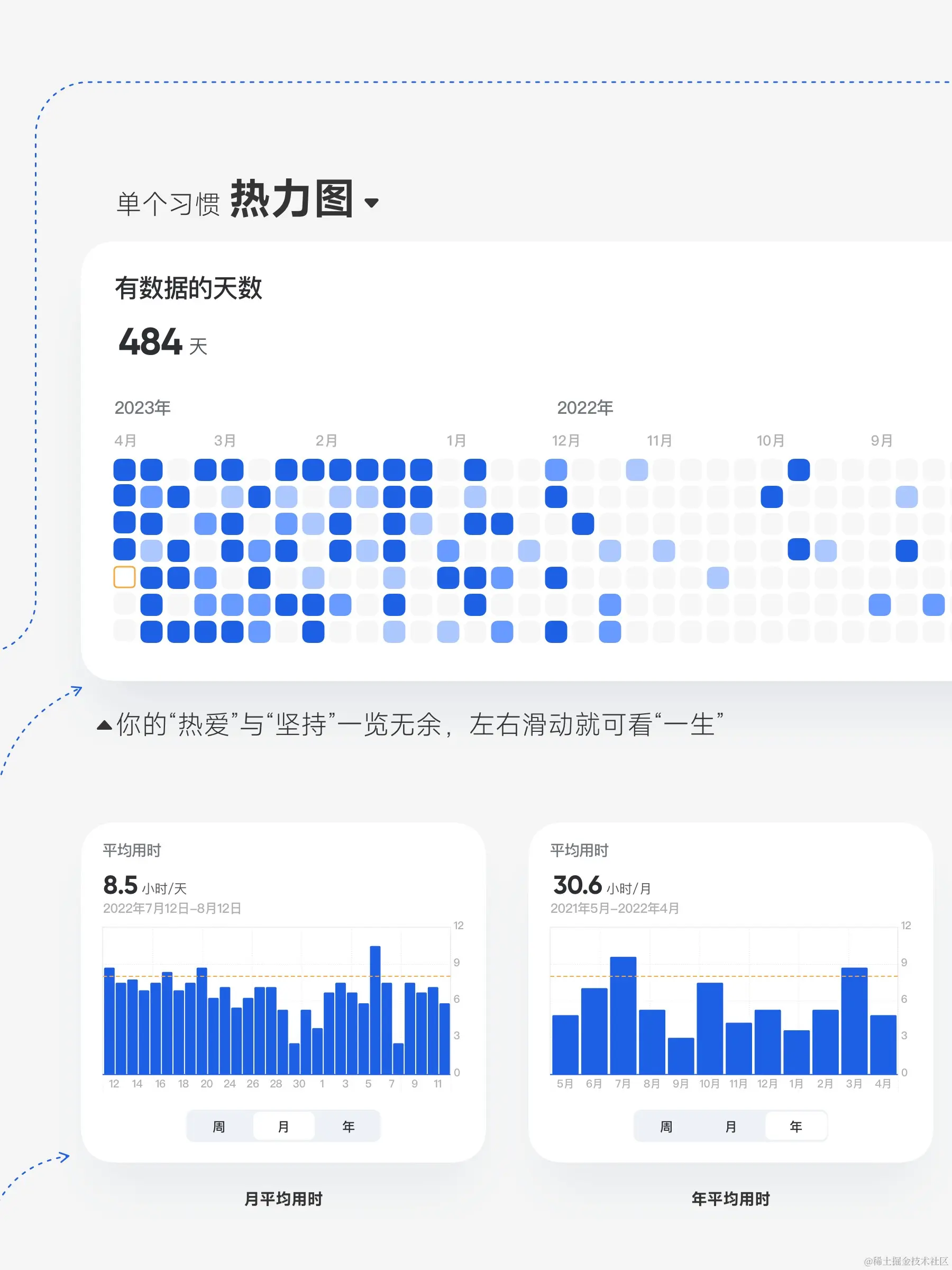Click the 12月 month label in heatmap
Viewport: 952px width, 1270px height.
click(x=566, y=440)
